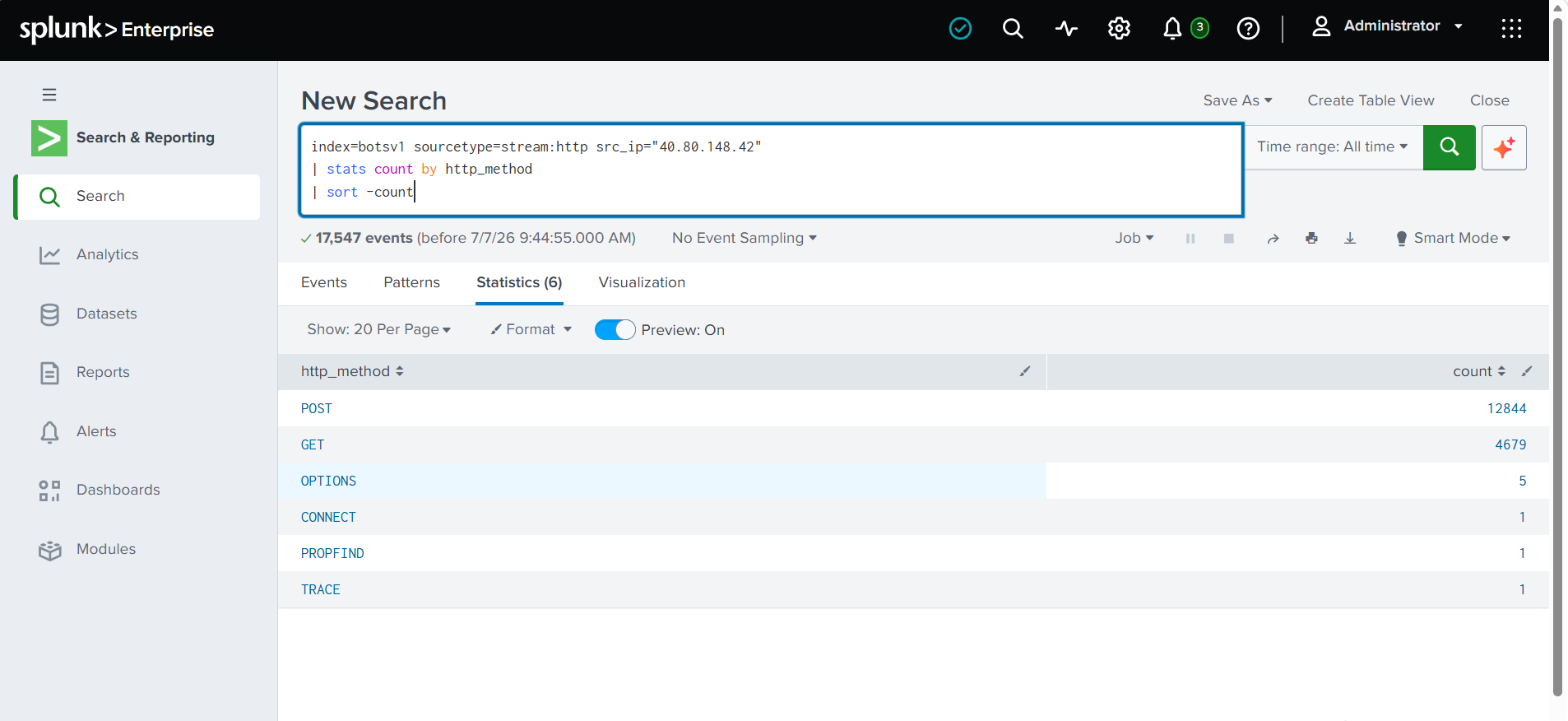Click the GET method value

pos(313,444)
